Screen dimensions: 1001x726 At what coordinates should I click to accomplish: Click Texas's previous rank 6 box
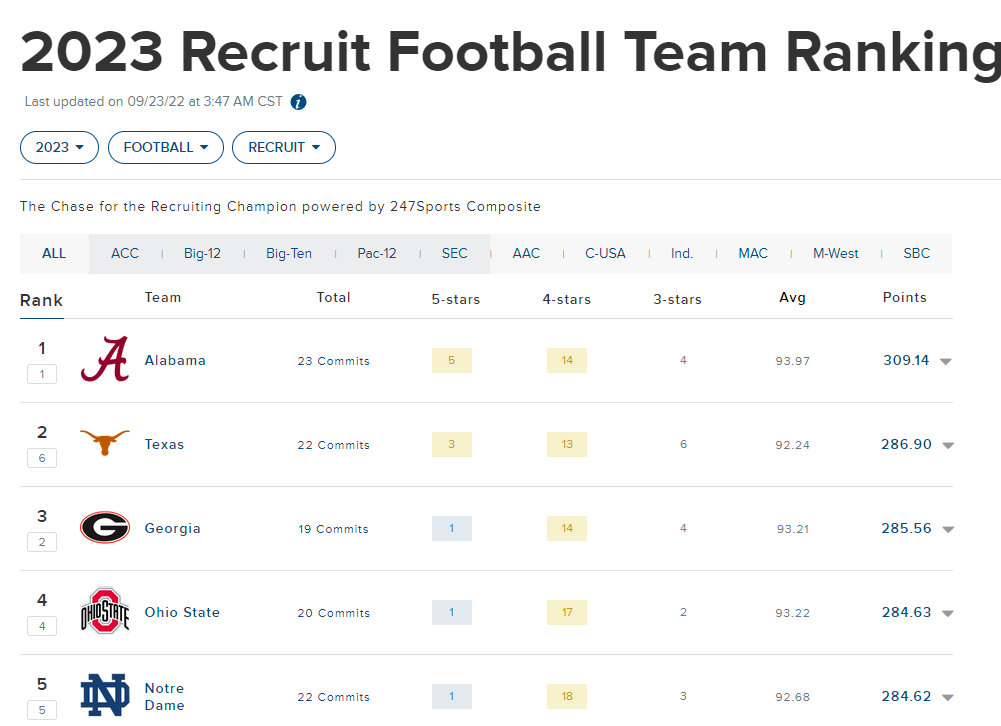click(x=41, y=458)
